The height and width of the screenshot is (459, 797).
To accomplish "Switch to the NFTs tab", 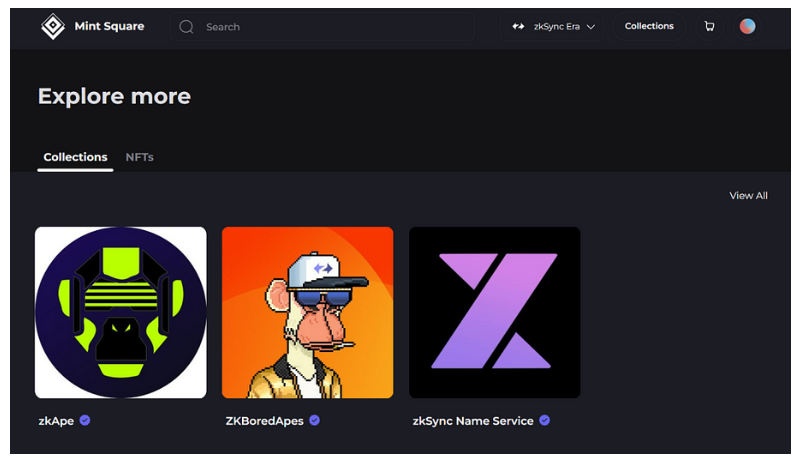I will 139,157.
